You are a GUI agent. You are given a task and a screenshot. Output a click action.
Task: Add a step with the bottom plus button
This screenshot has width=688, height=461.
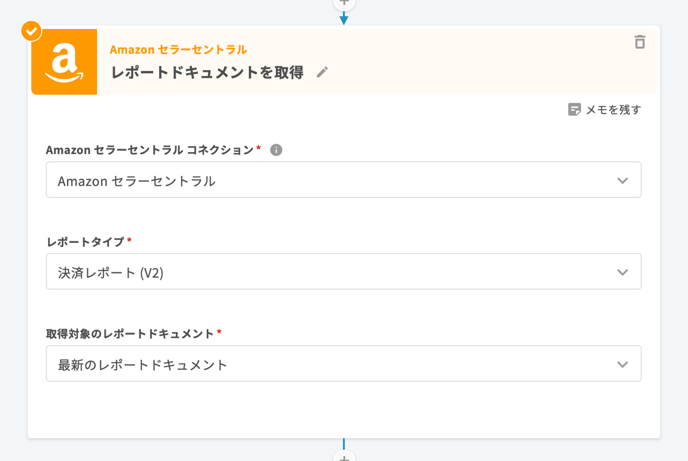pos(344,457)
